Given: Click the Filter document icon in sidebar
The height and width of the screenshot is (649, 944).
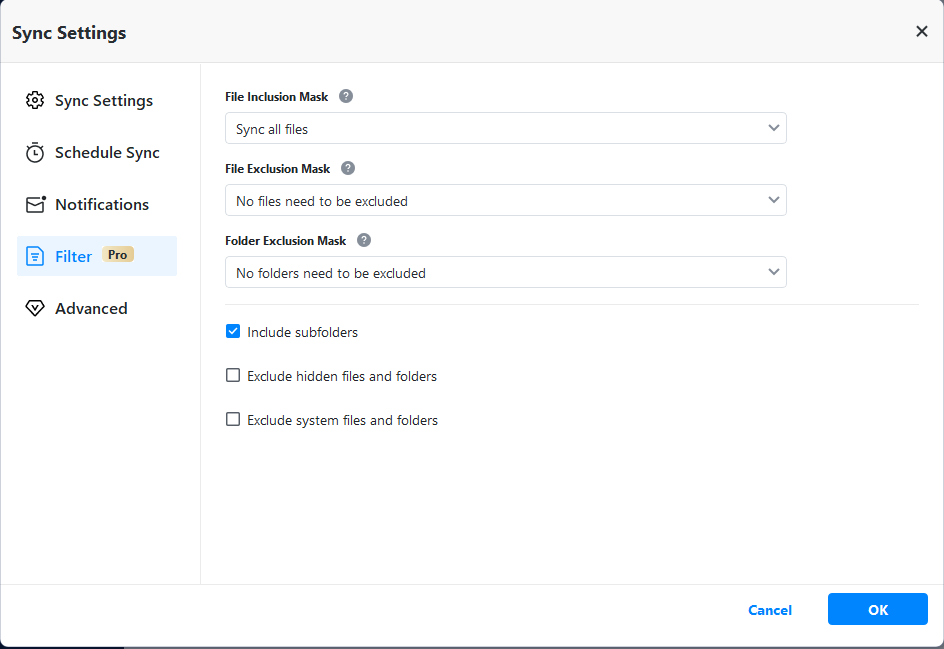Looking at the screenshot, I should coord(35,257).
